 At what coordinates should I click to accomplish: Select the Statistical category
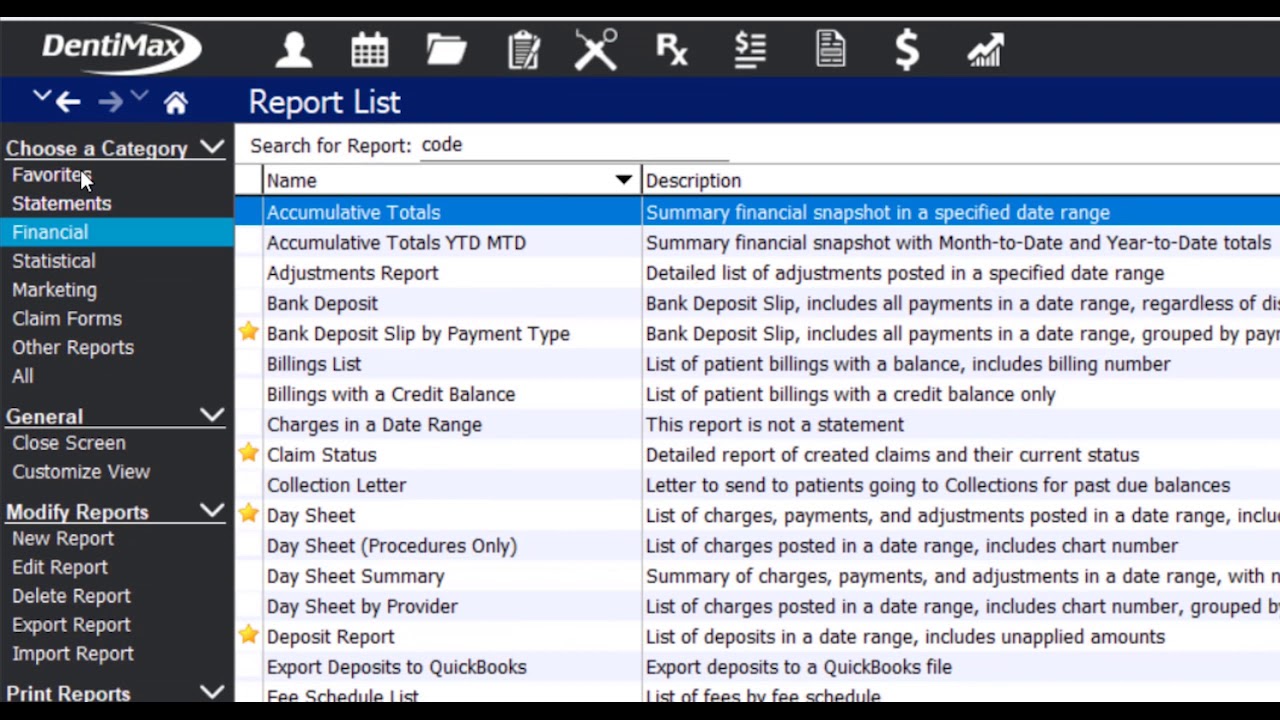click(54, 261)
